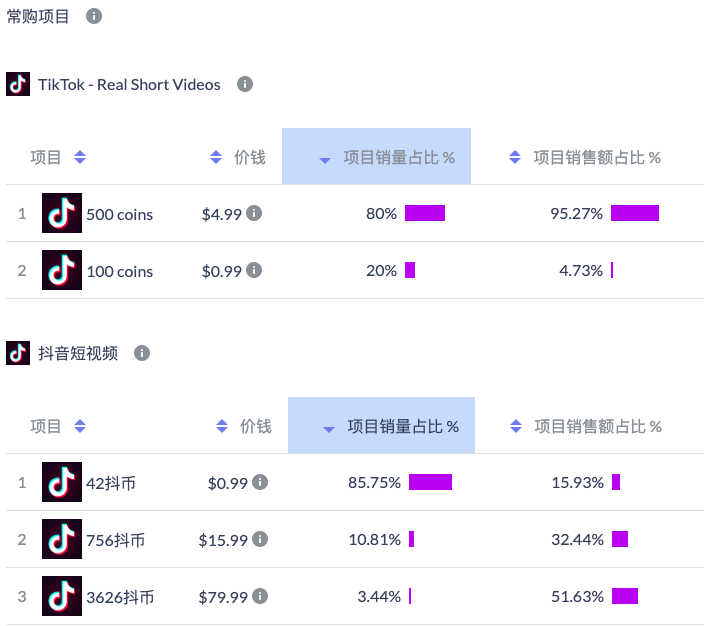Open the 抖音短视频 app link
Screen dimensions: 704x626
click(x=78, y=353)
